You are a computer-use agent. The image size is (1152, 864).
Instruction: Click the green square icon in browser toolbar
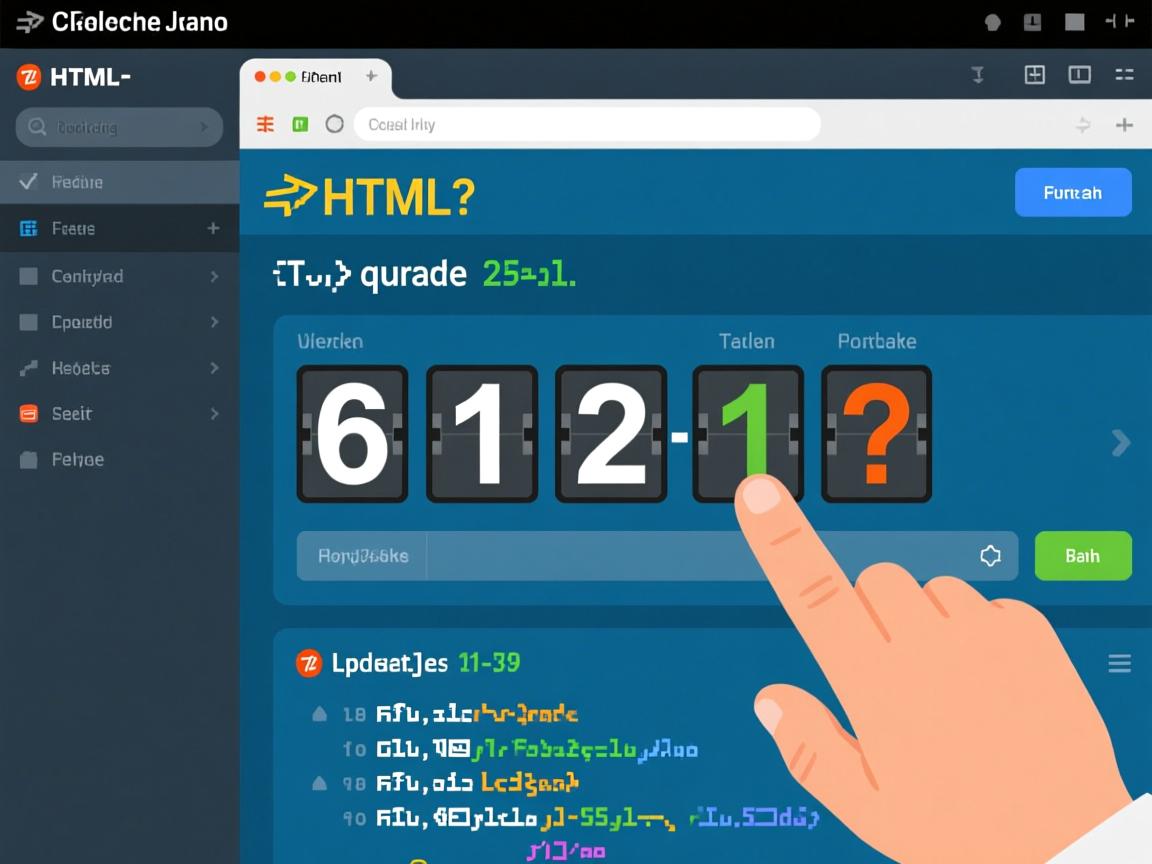(300, 124)
